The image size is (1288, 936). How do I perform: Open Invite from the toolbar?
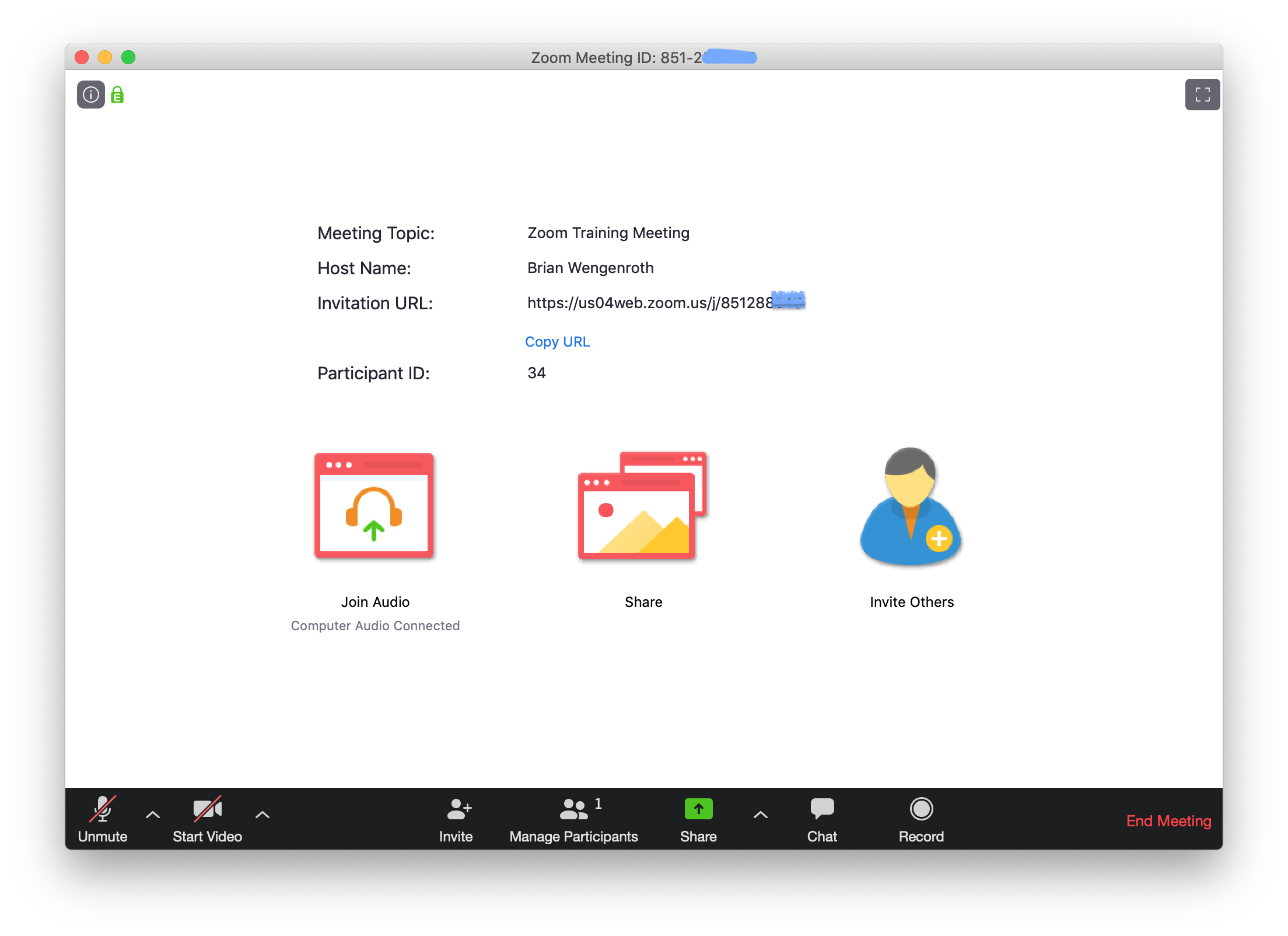click(x=456, y=819)
